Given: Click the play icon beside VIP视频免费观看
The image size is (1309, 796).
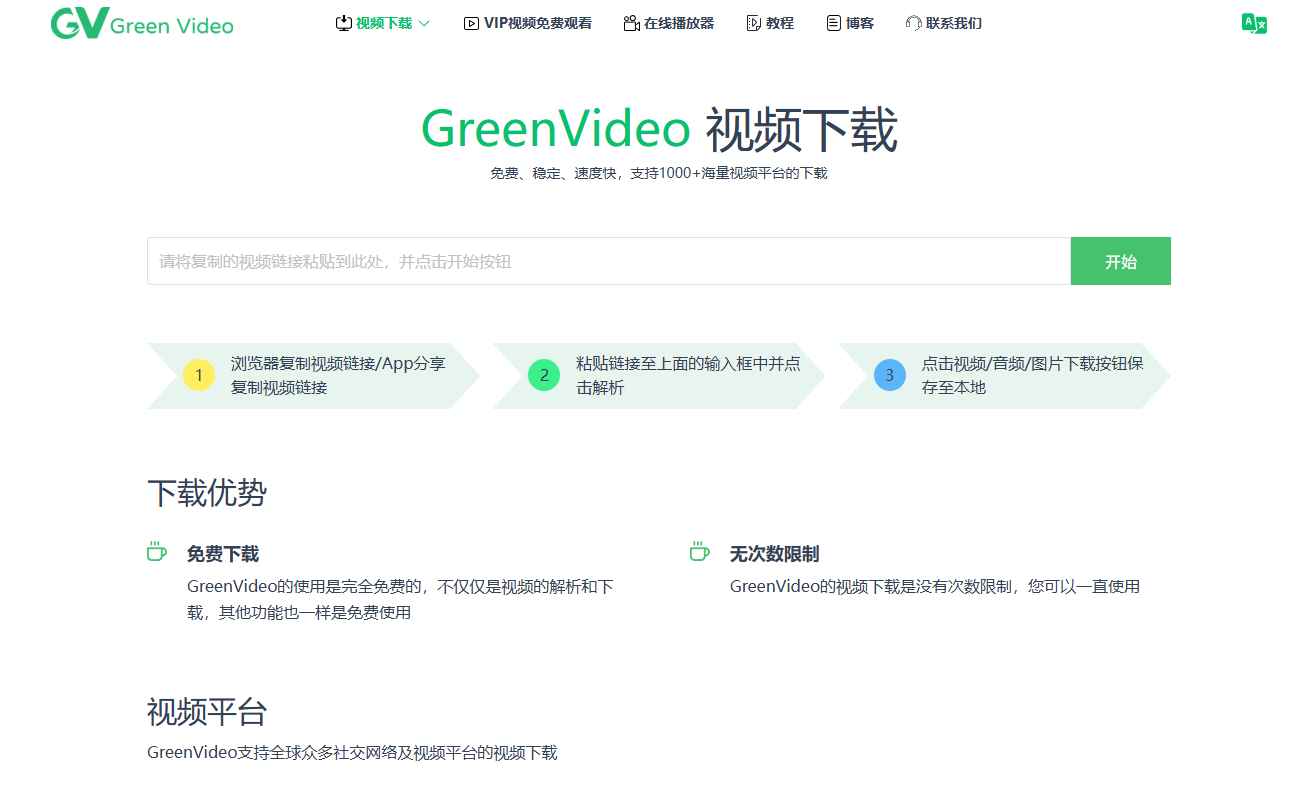Looking at the screenshot, I should click(x=471, y=23).
